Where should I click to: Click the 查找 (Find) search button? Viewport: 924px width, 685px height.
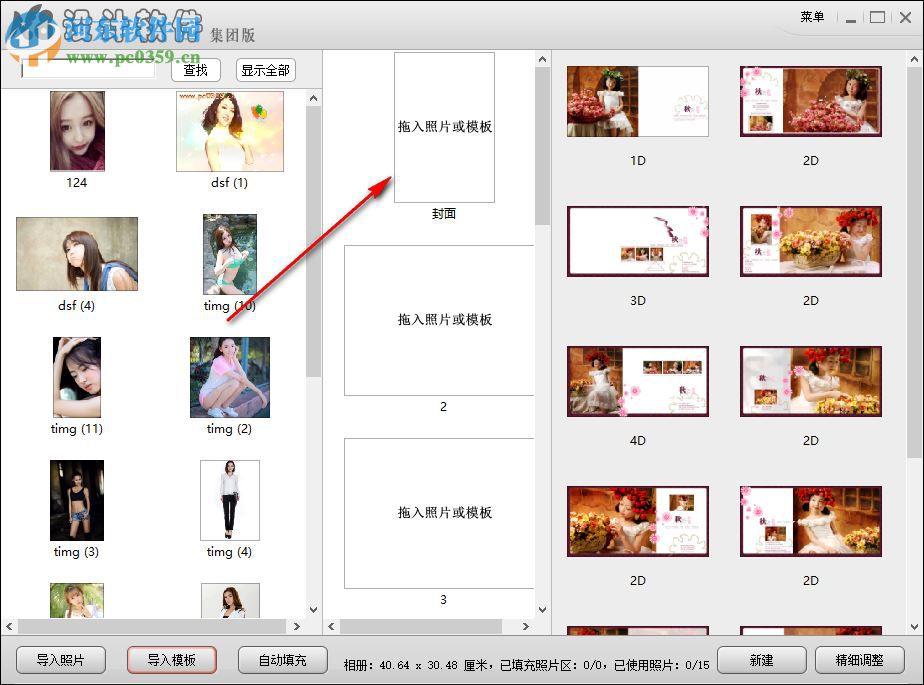[195, 70]
